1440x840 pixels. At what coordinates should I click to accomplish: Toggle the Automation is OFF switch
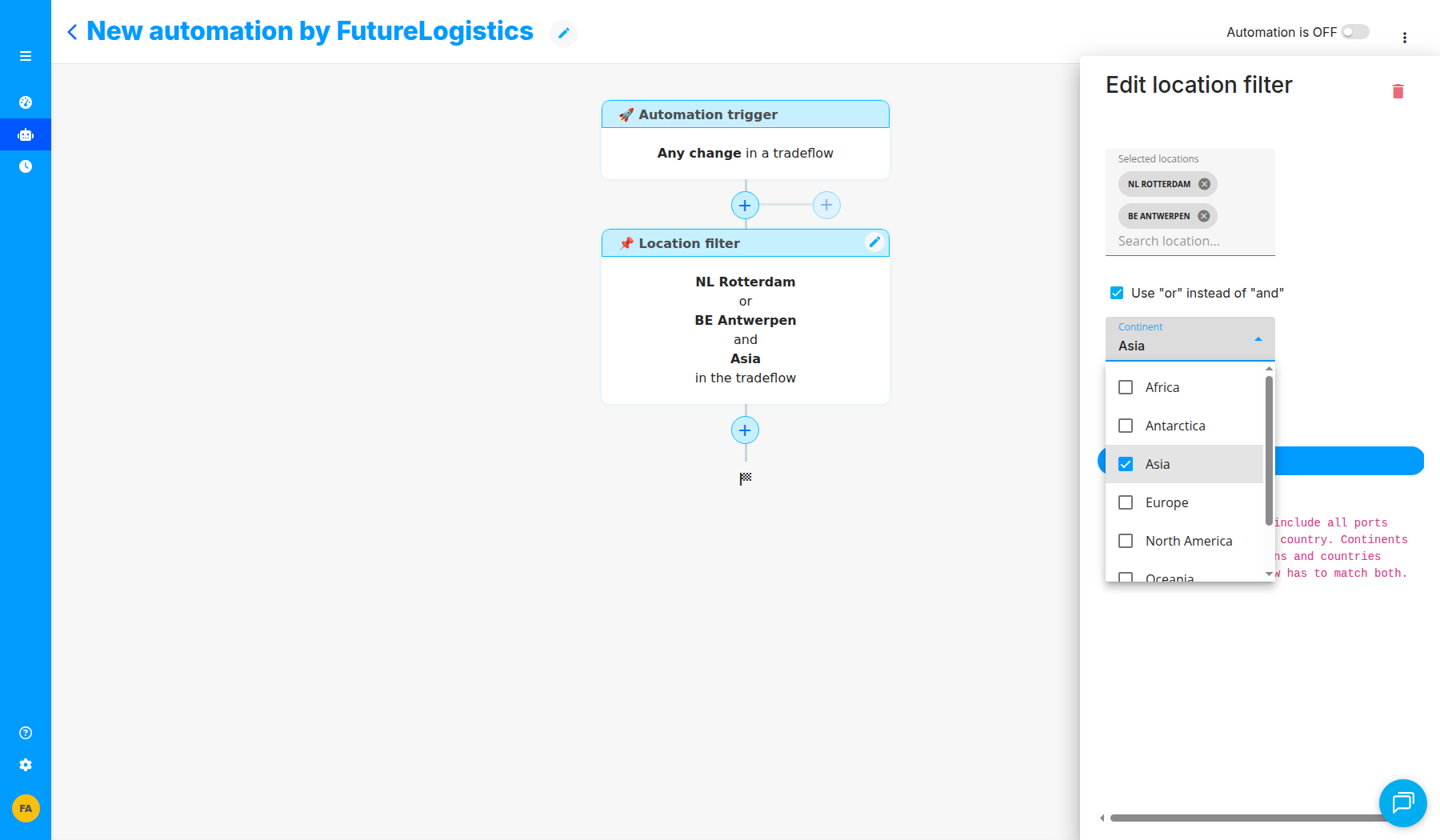(1355, 32)
